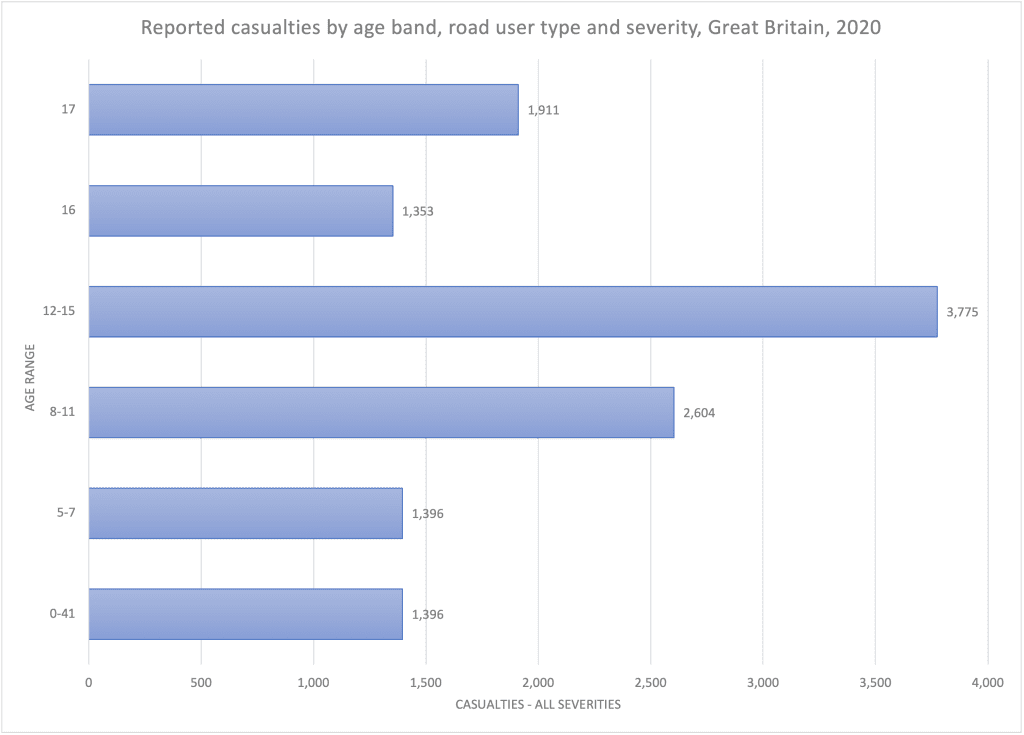Select the 2,604 data label

[x=699, y=413]
